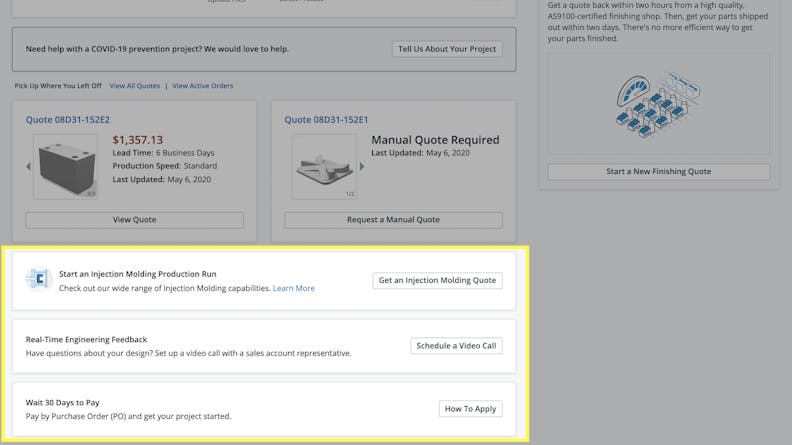Screen dimensions: 792x445
Task: Schedule a Video Call with sales
Action: pos(456,346)
